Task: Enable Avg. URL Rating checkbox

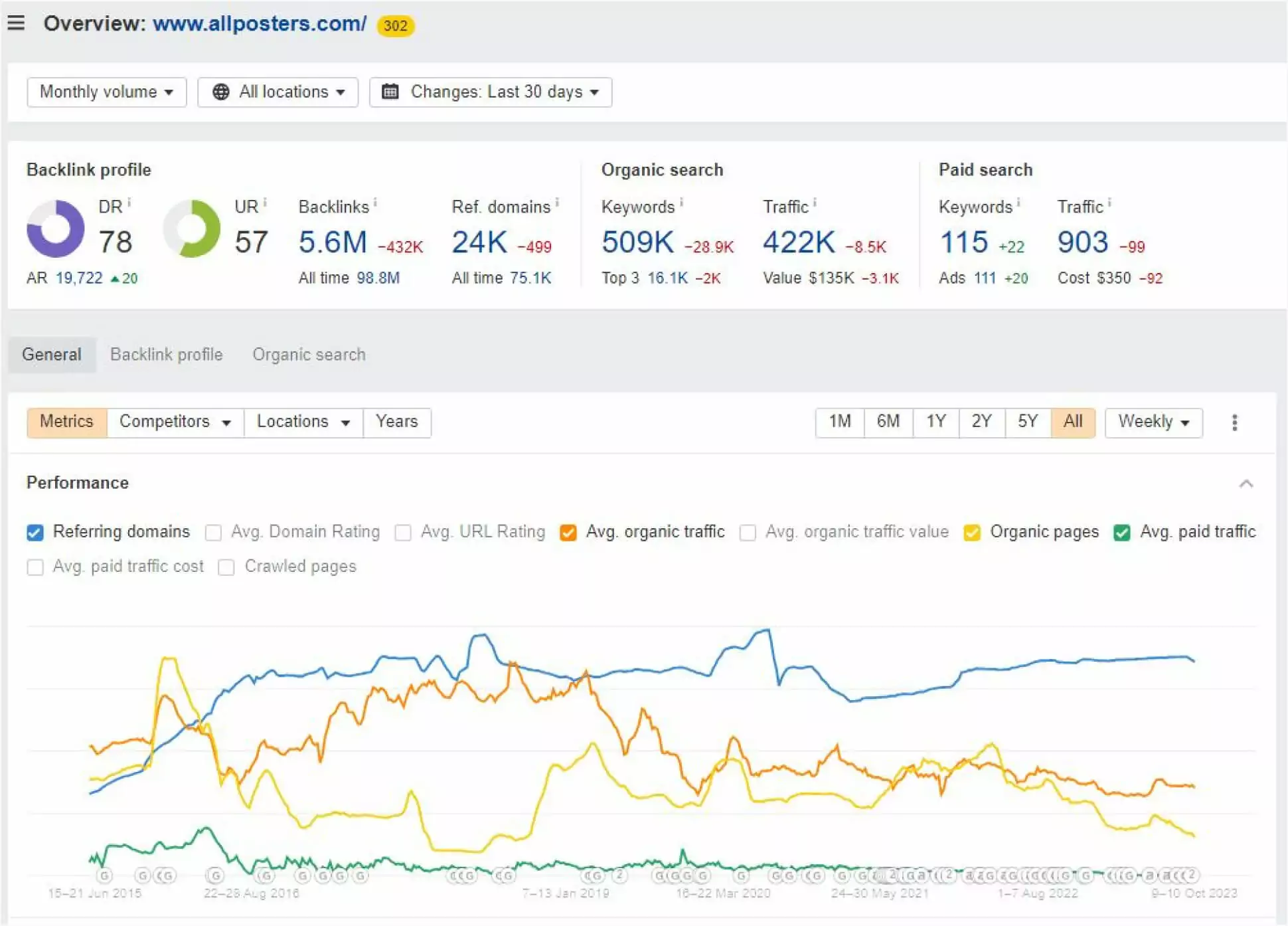Action: point(403,532)
